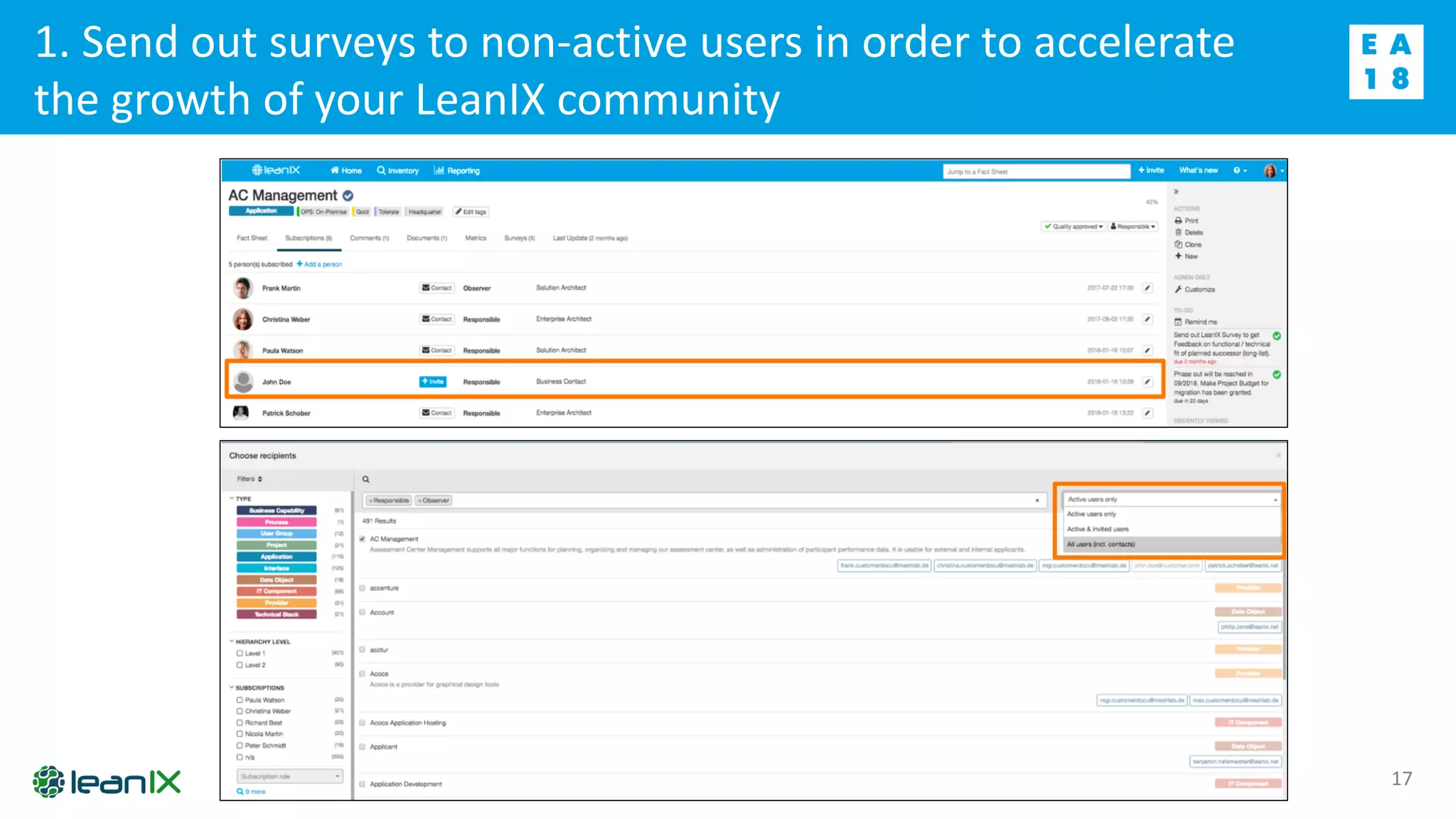Screen dimensions: 1456x819
Task: Click the + Invite button in the navbar
Action: pyautogui.click(x=1151, y=170)
